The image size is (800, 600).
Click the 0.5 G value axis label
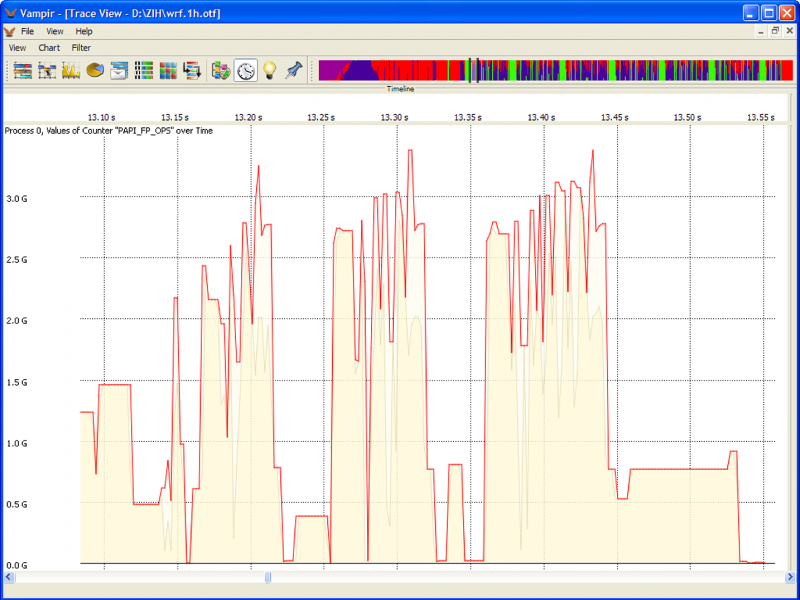(x=17, y=505)
